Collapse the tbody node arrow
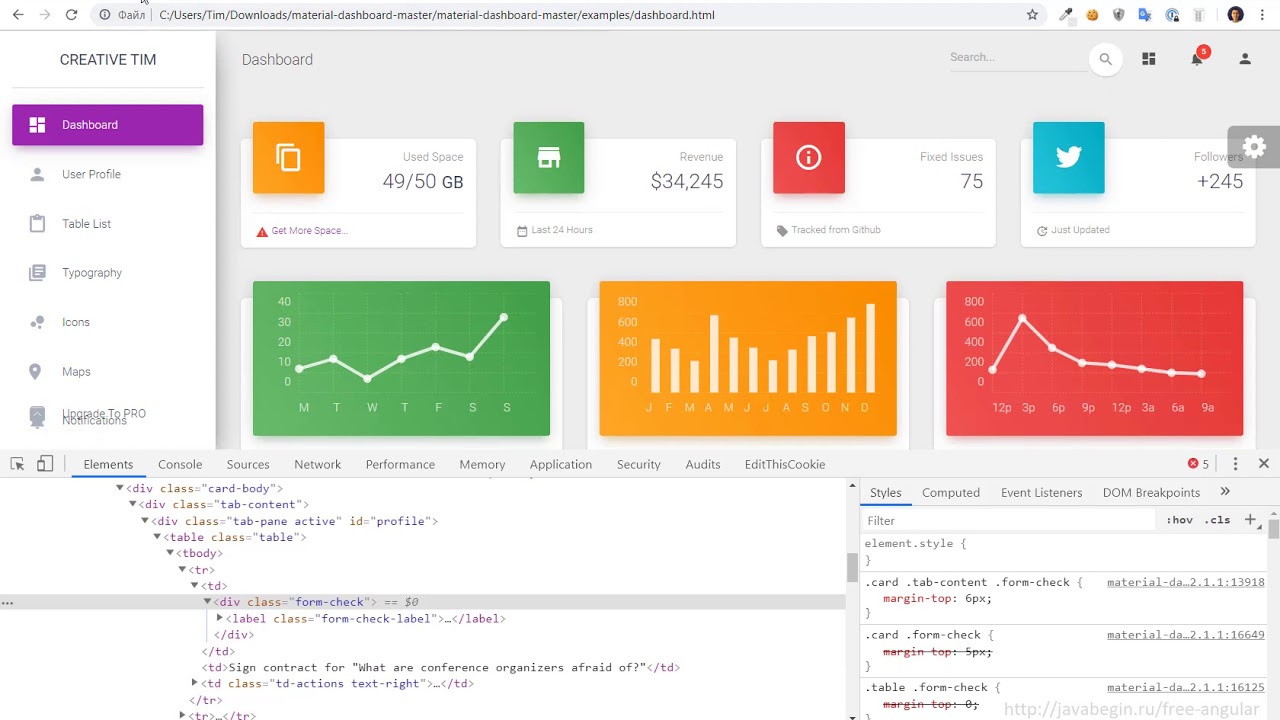1280x720 pixels. pyautogui.click(x=170, y=553)
